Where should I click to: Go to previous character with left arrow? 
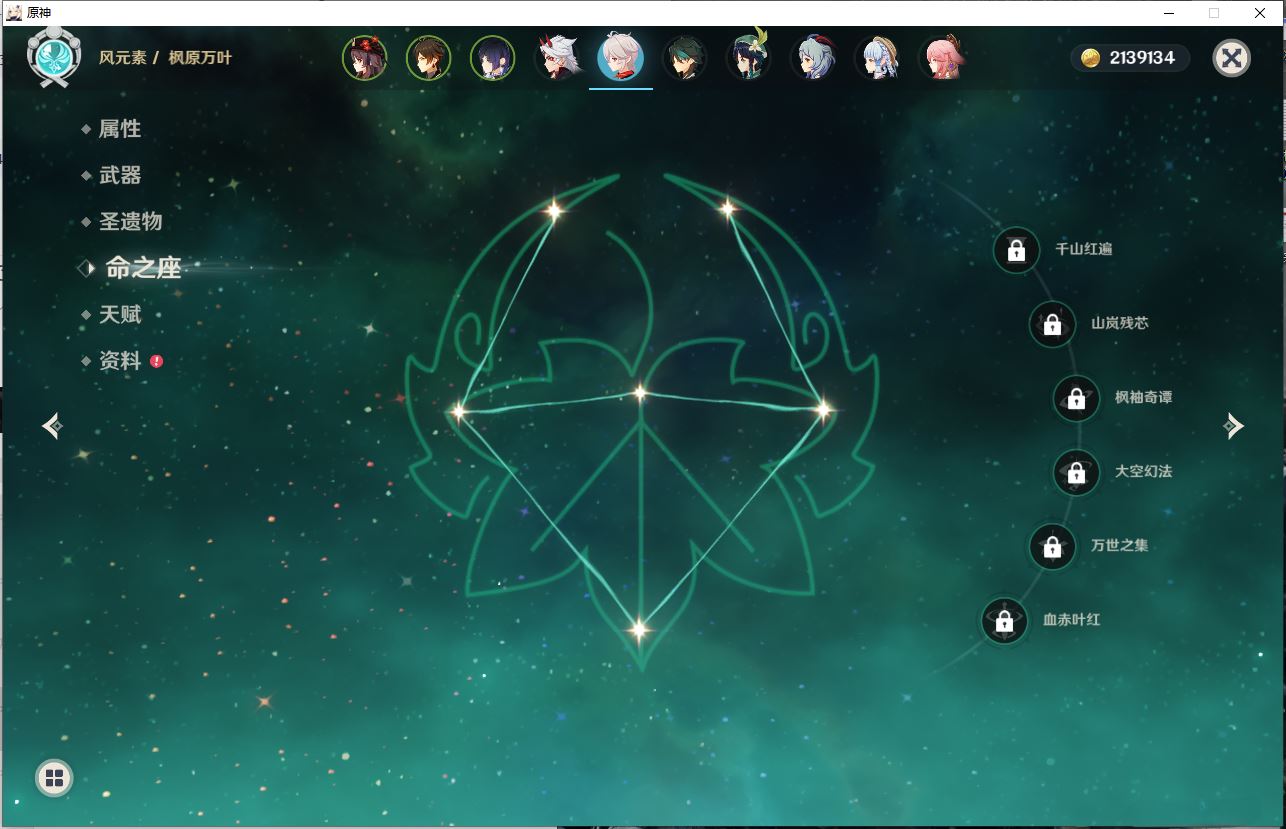(53, 426)
